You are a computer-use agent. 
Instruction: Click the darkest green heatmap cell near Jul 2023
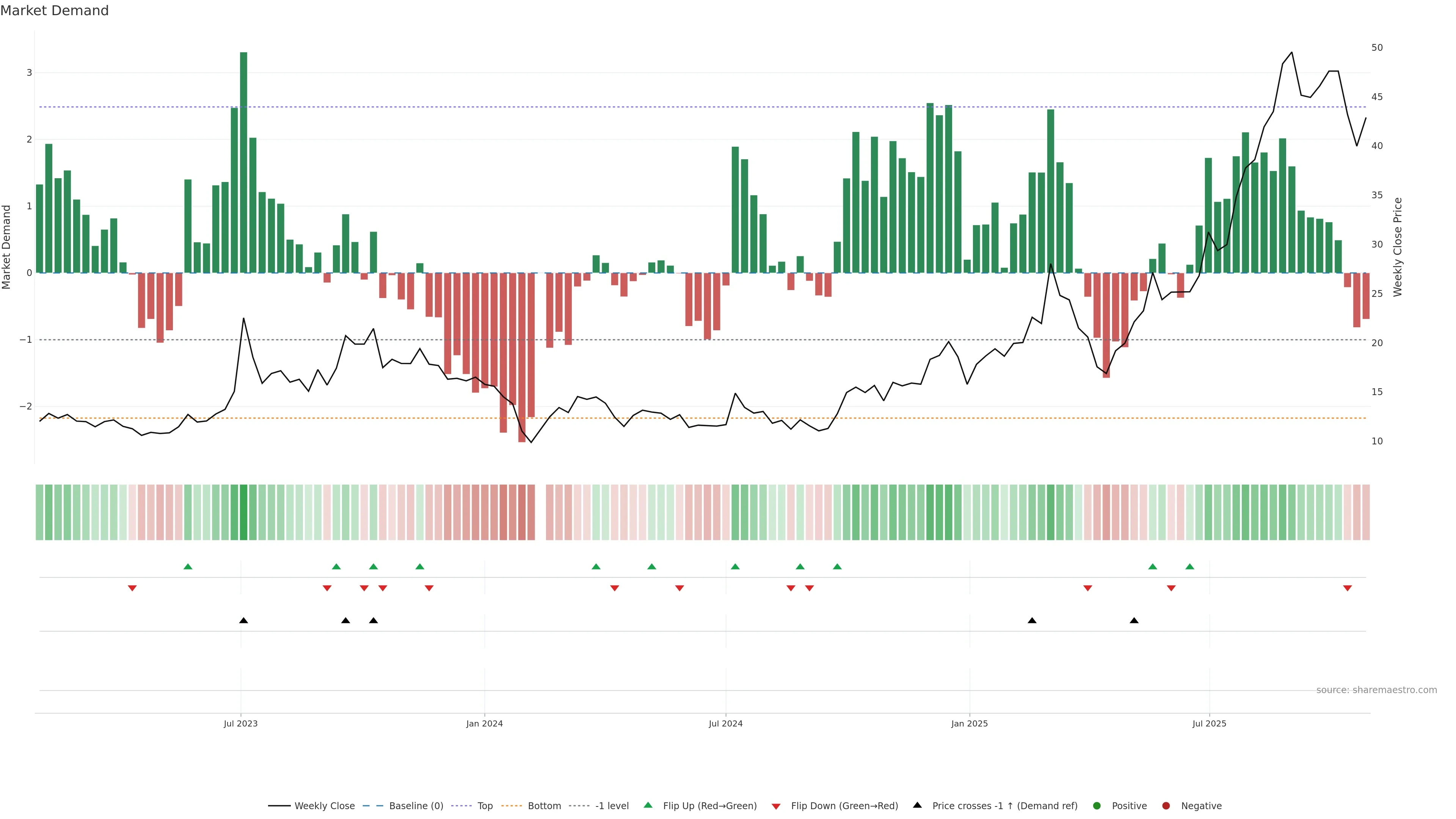(x=243, y=512)
